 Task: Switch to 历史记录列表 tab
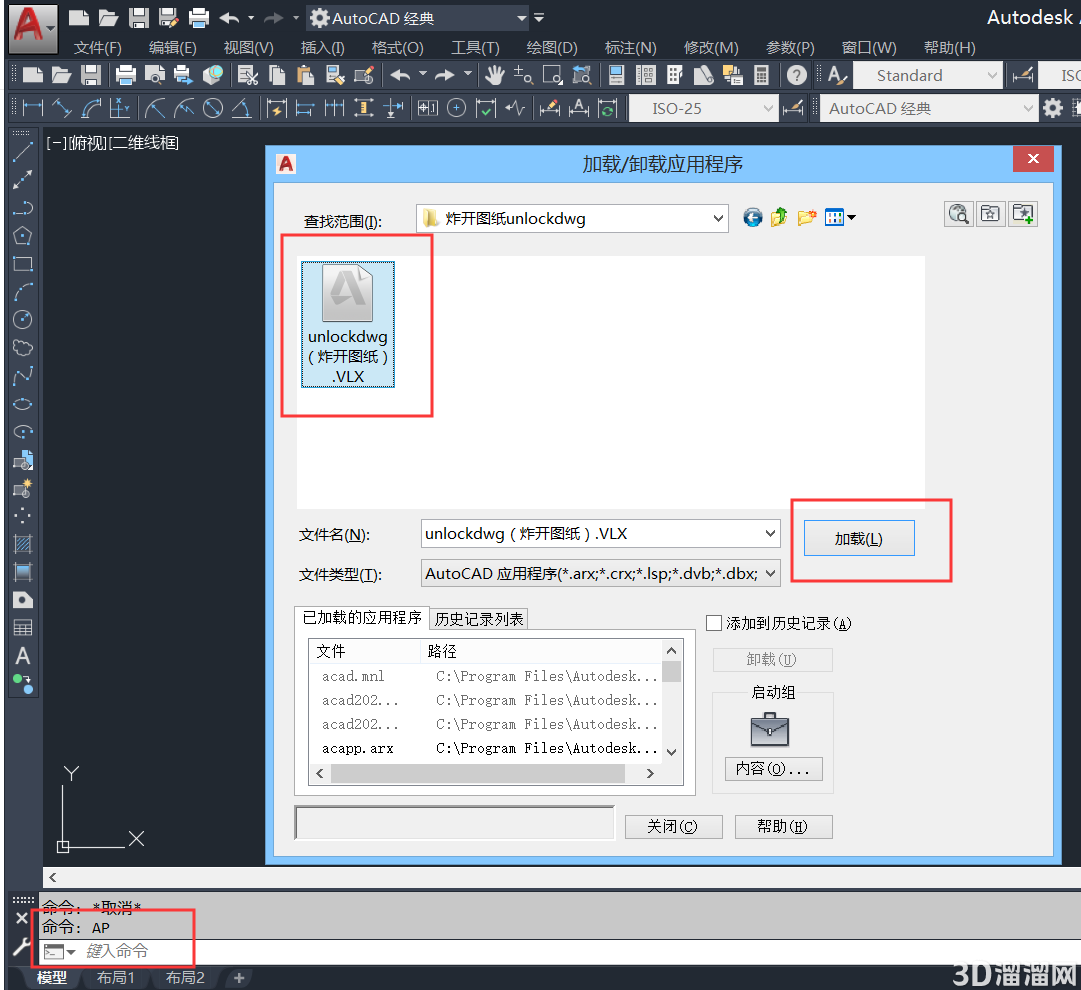(479, 618)
